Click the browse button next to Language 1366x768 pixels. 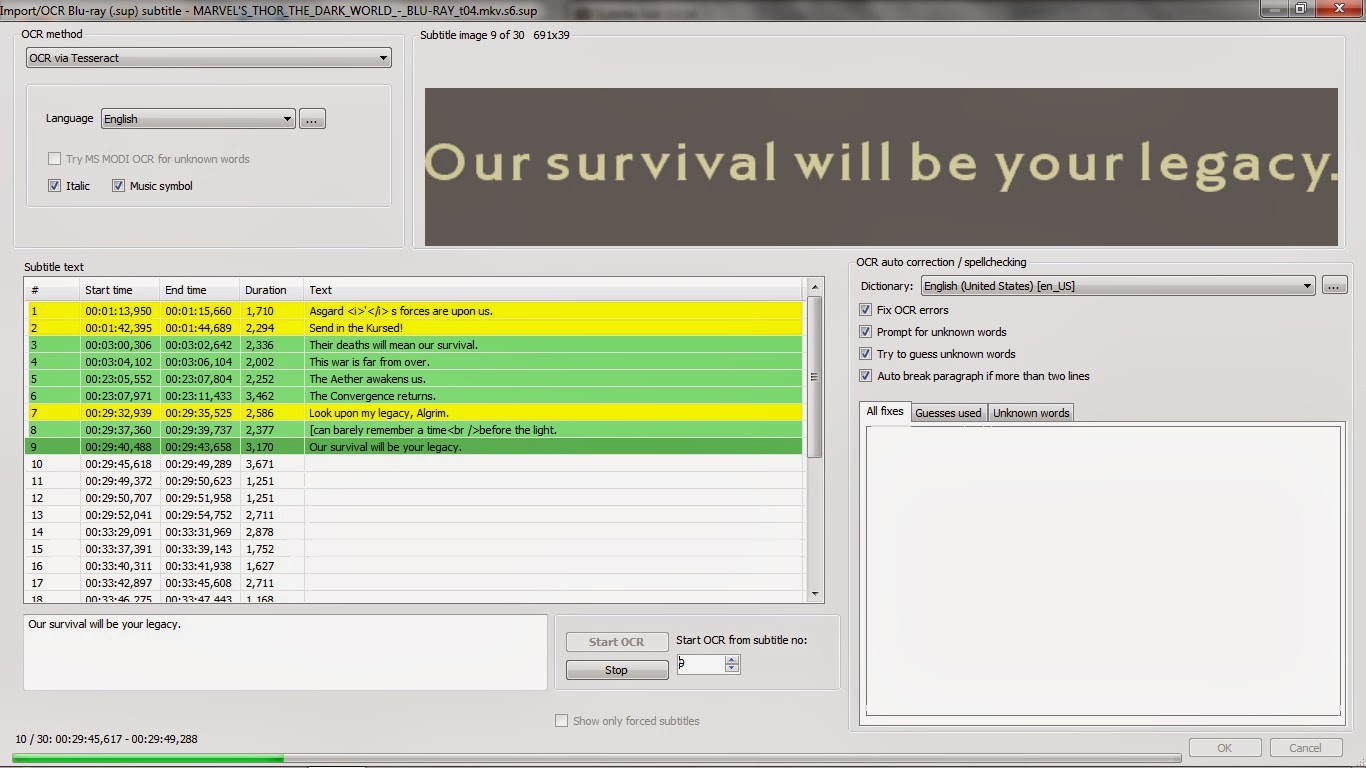[x=312, y=119]
